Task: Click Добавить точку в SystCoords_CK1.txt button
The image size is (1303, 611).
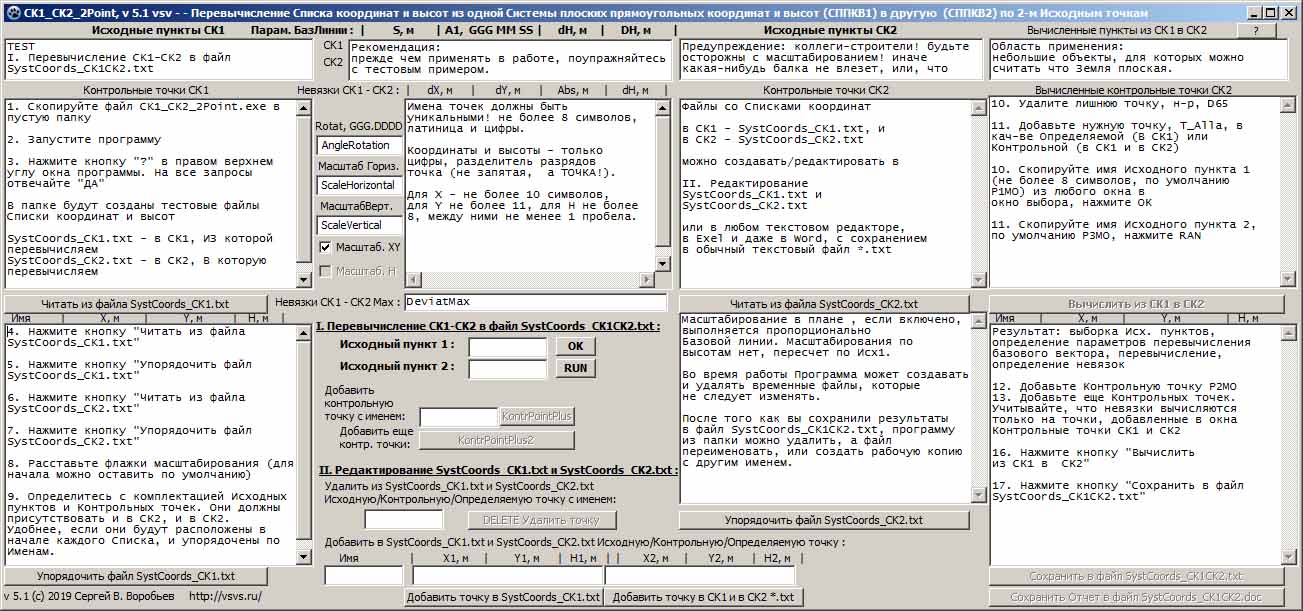Action: pyautogui.click(x=503, y=597)
